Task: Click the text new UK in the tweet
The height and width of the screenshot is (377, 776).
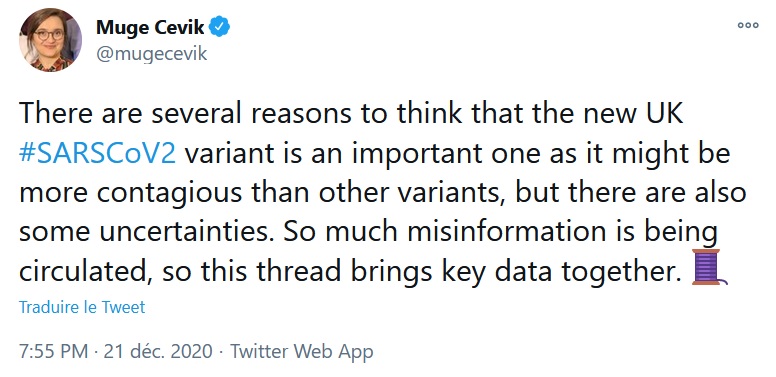Action: [632, 114]
